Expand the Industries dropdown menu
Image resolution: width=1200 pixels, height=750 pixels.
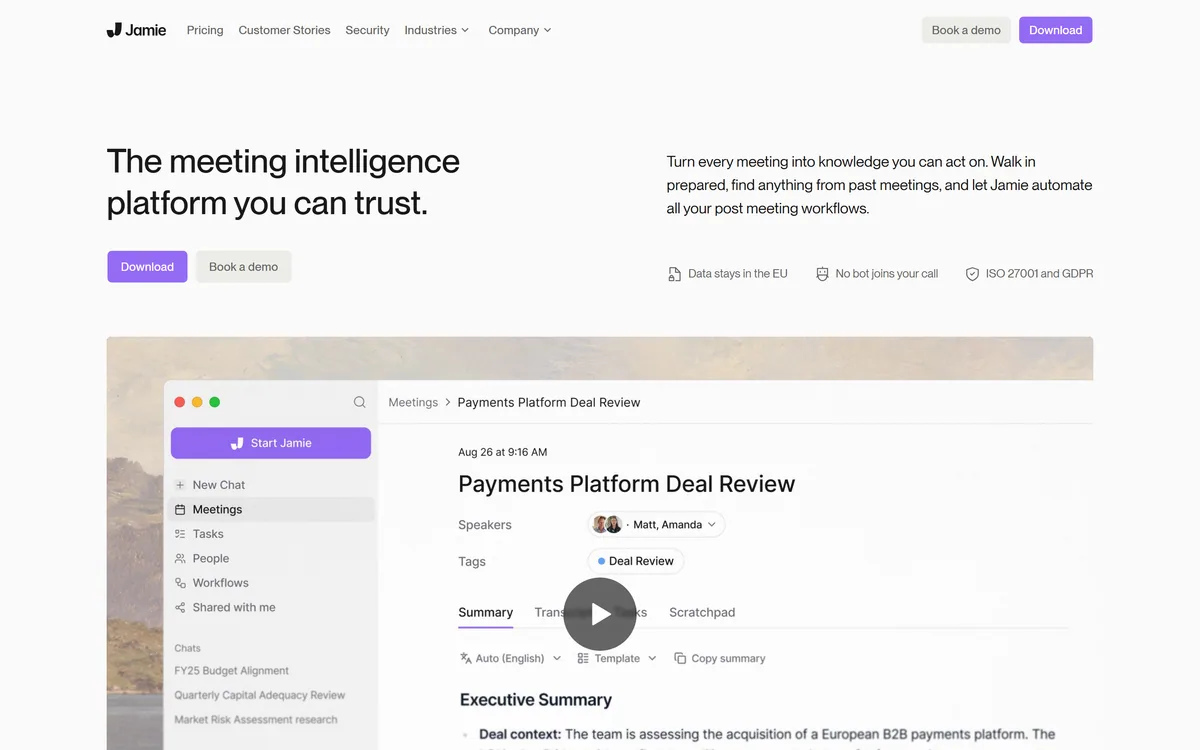point(436,30)
